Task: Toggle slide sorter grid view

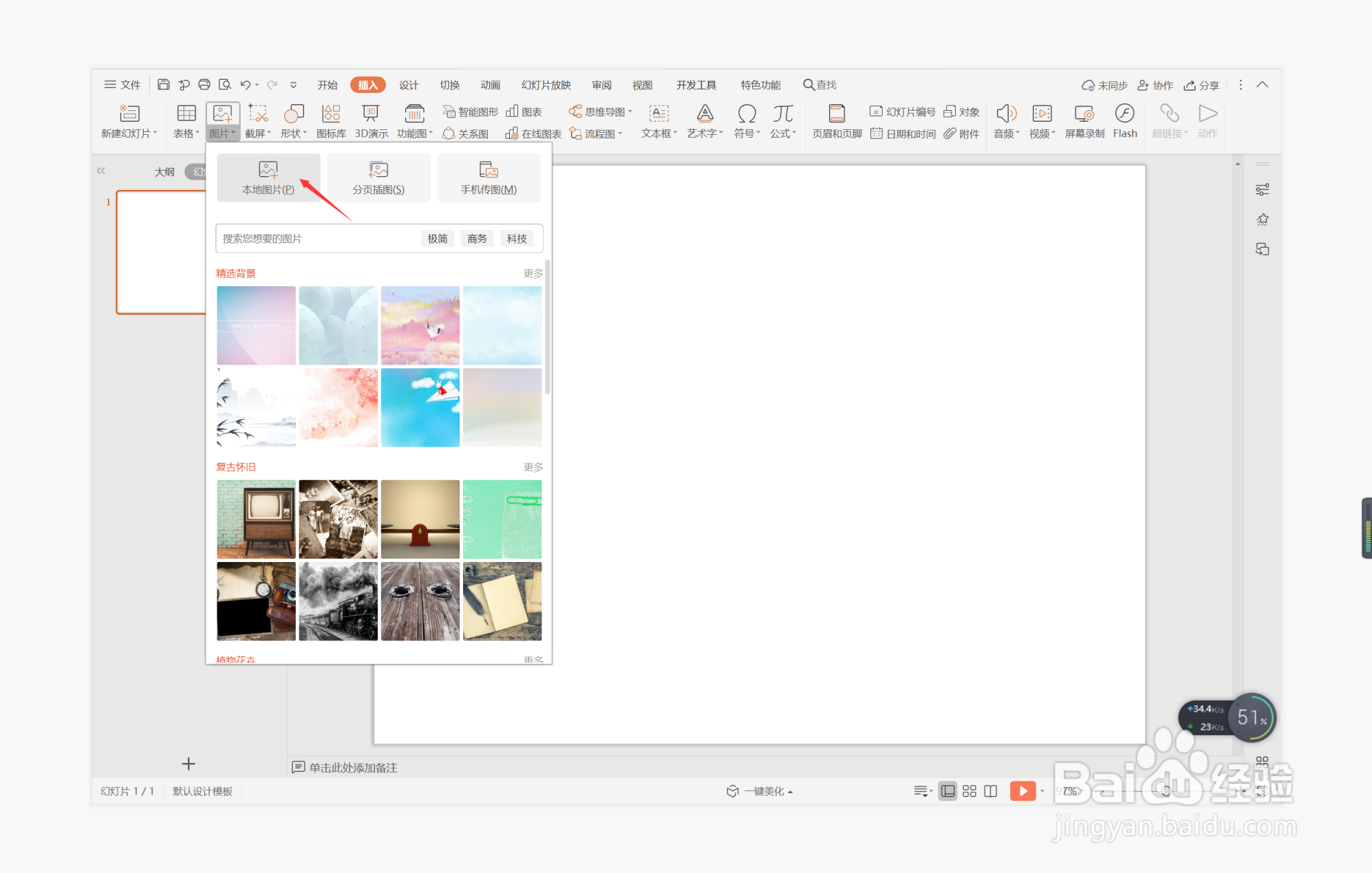Action: pos(969,791)
